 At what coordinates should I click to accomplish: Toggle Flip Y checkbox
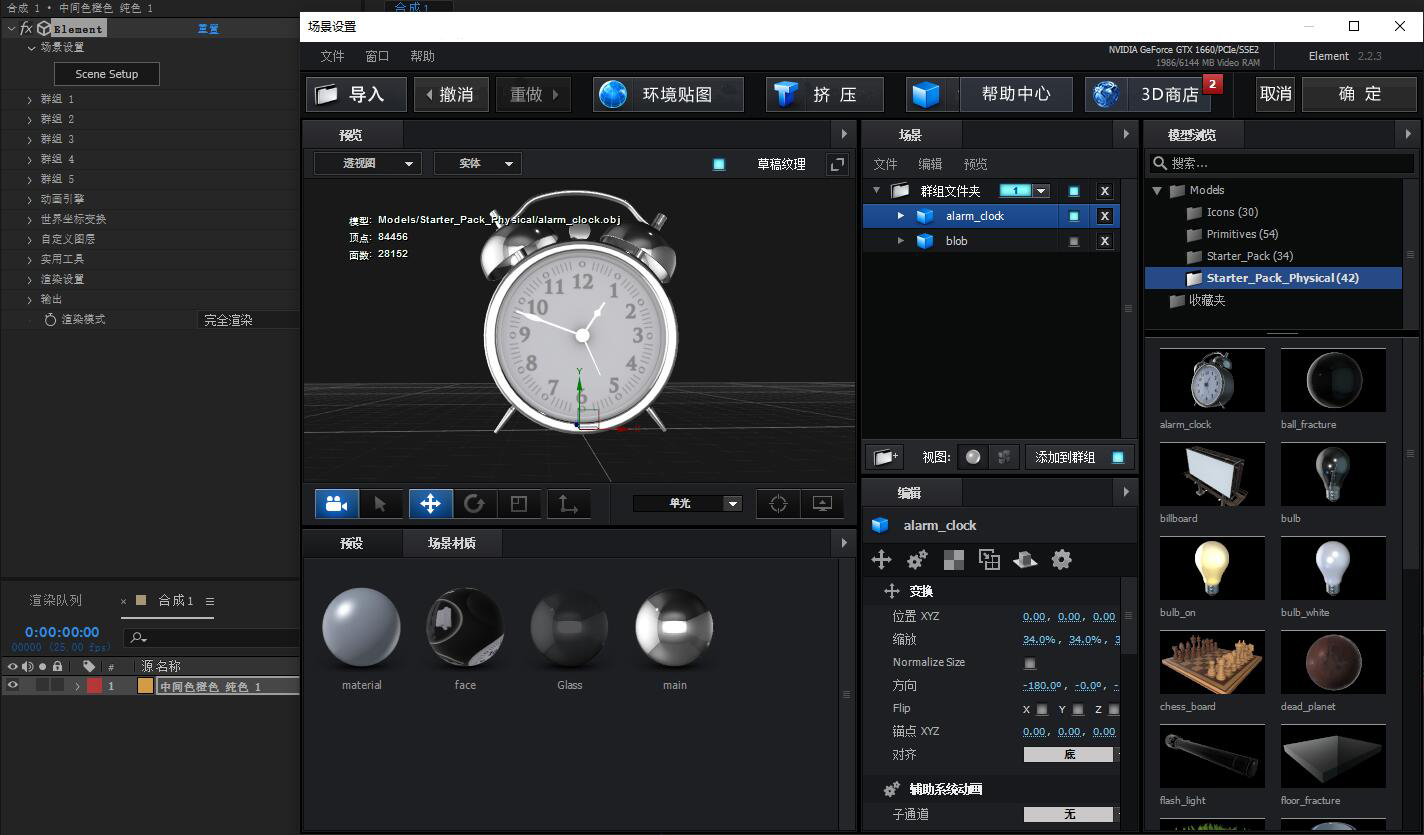1078,709
